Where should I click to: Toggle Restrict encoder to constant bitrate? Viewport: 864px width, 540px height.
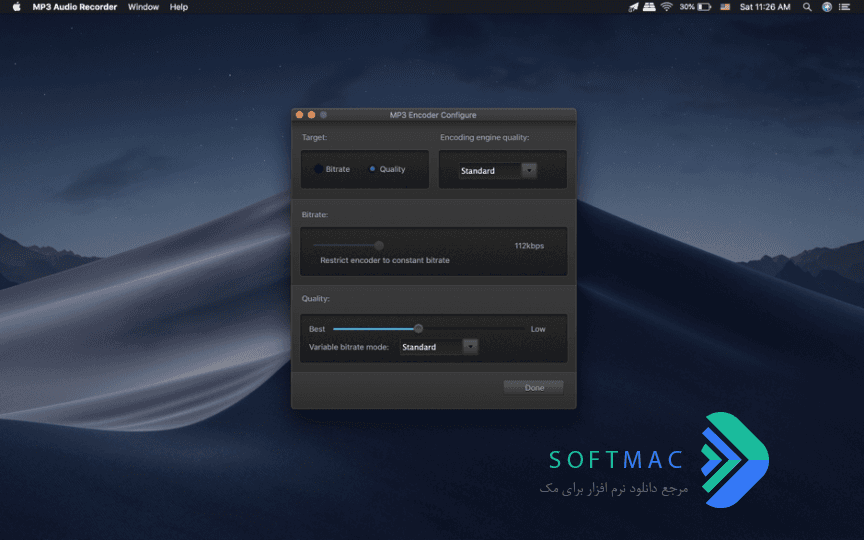385,260
